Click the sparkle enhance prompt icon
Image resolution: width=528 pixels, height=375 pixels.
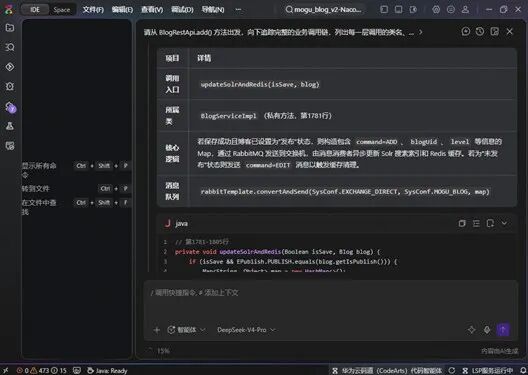point(471,330)
